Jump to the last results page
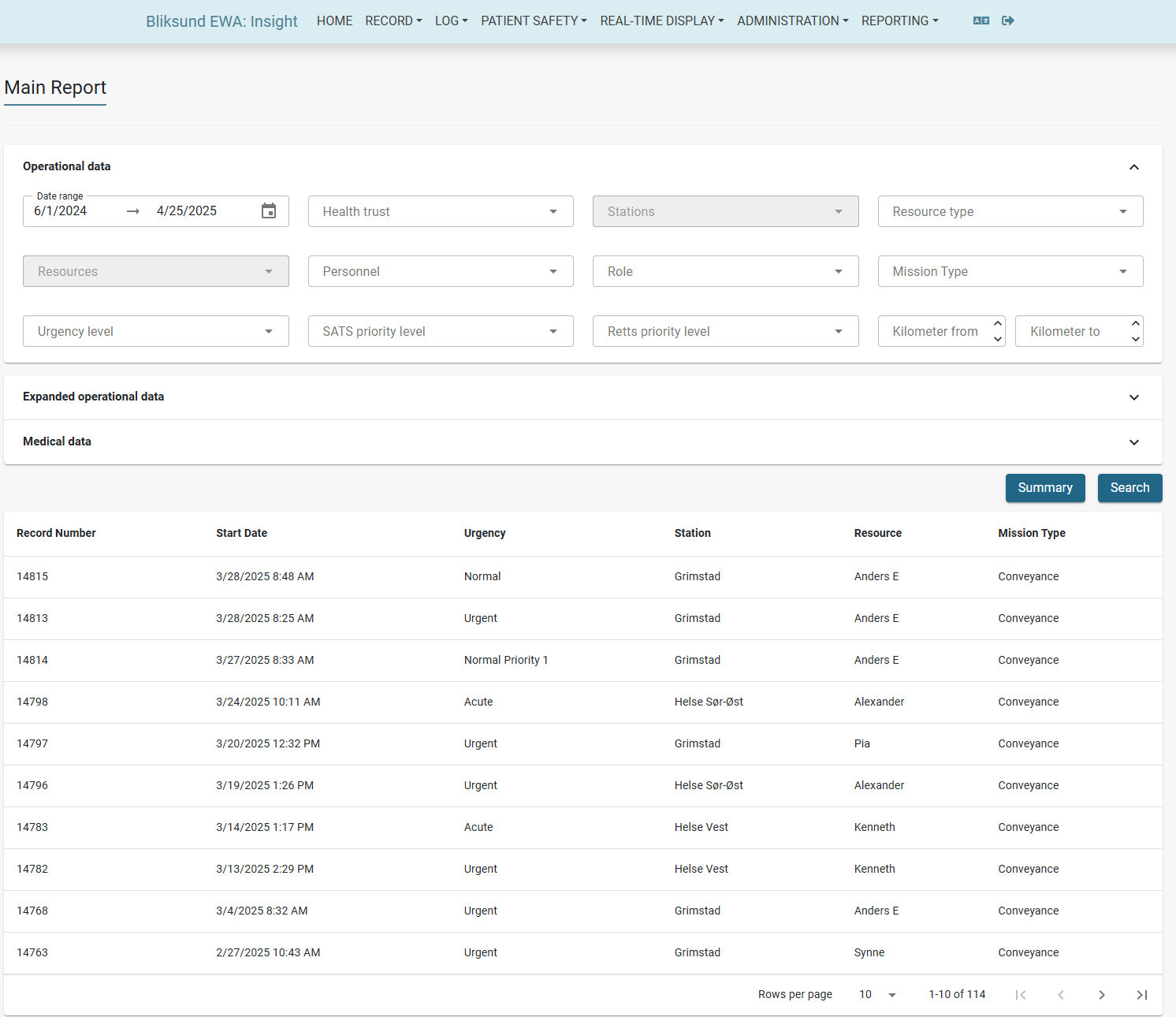1176x1017 pixels. coord(1142,995)
